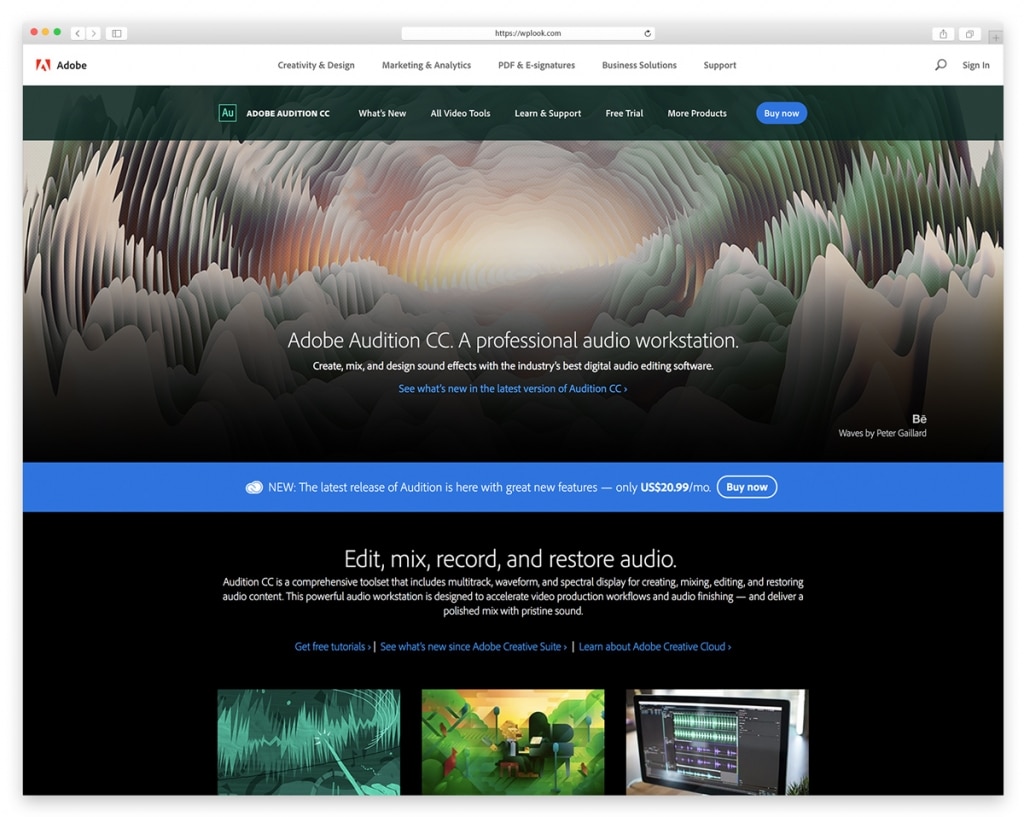
Task: Click the Safari share icon
Action: pyautogui.click(x=943, y=34)
